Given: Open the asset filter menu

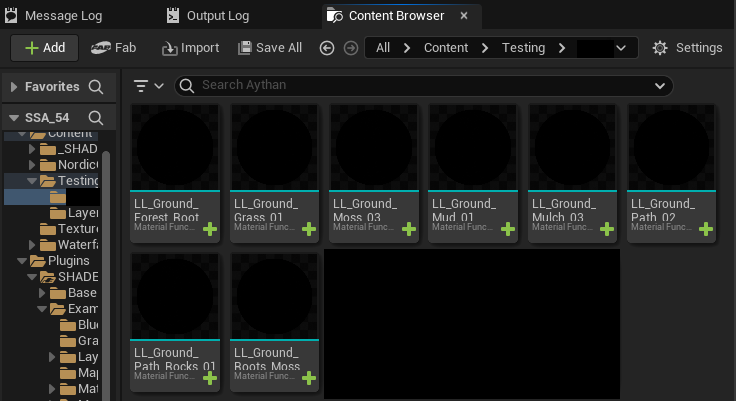Looking at the screenshot, I should [x=148, y=86].
